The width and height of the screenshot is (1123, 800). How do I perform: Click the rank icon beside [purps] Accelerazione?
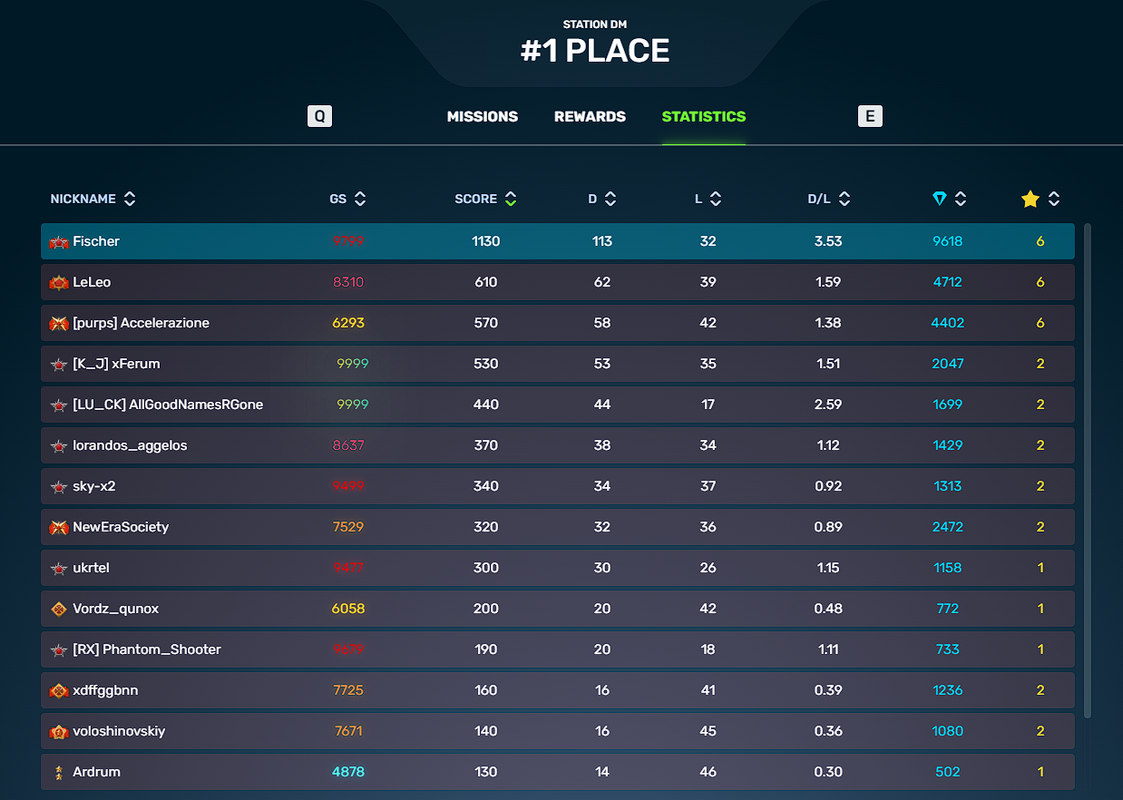[x=59, y=324]
